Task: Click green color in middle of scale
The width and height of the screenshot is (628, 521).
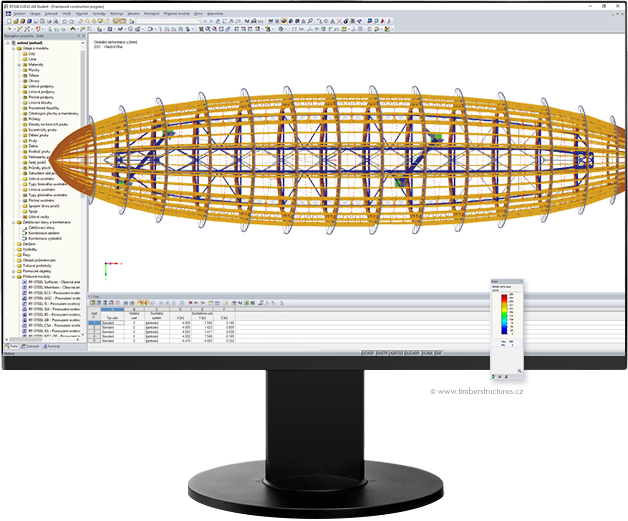Action: [x=504, y=315]
